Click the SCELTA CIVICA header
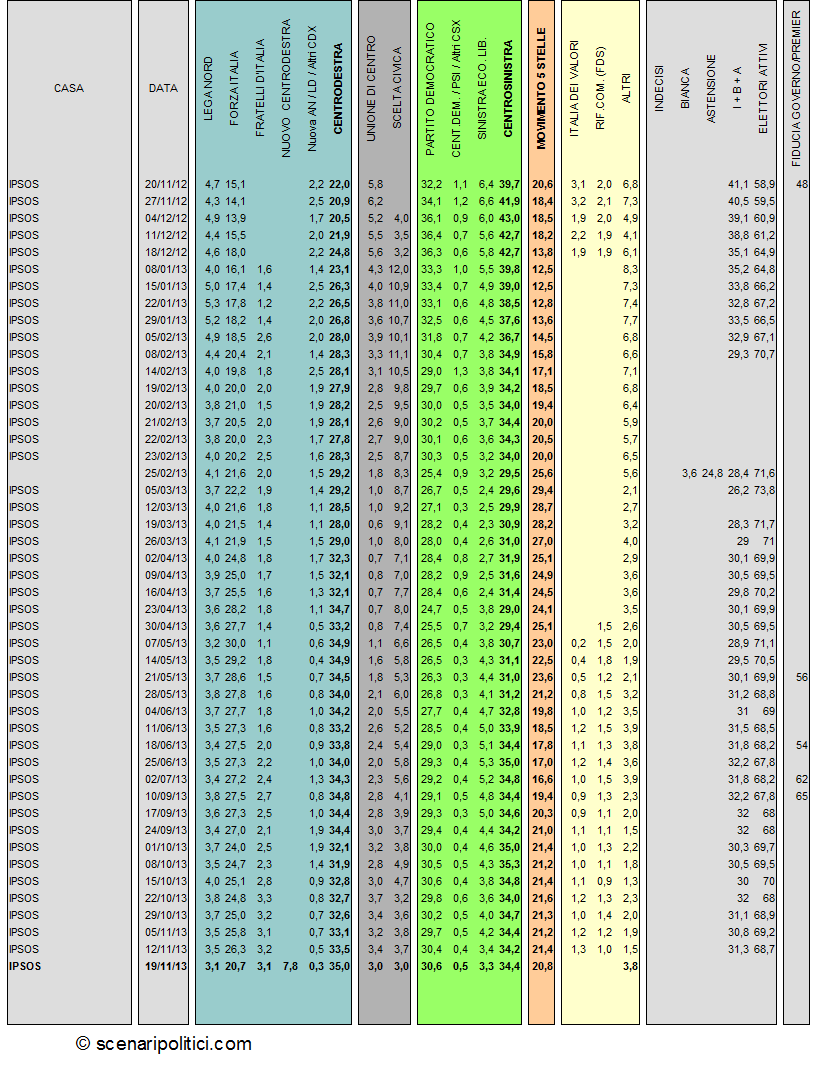830x1066 pixels. (x=397, y=88)
